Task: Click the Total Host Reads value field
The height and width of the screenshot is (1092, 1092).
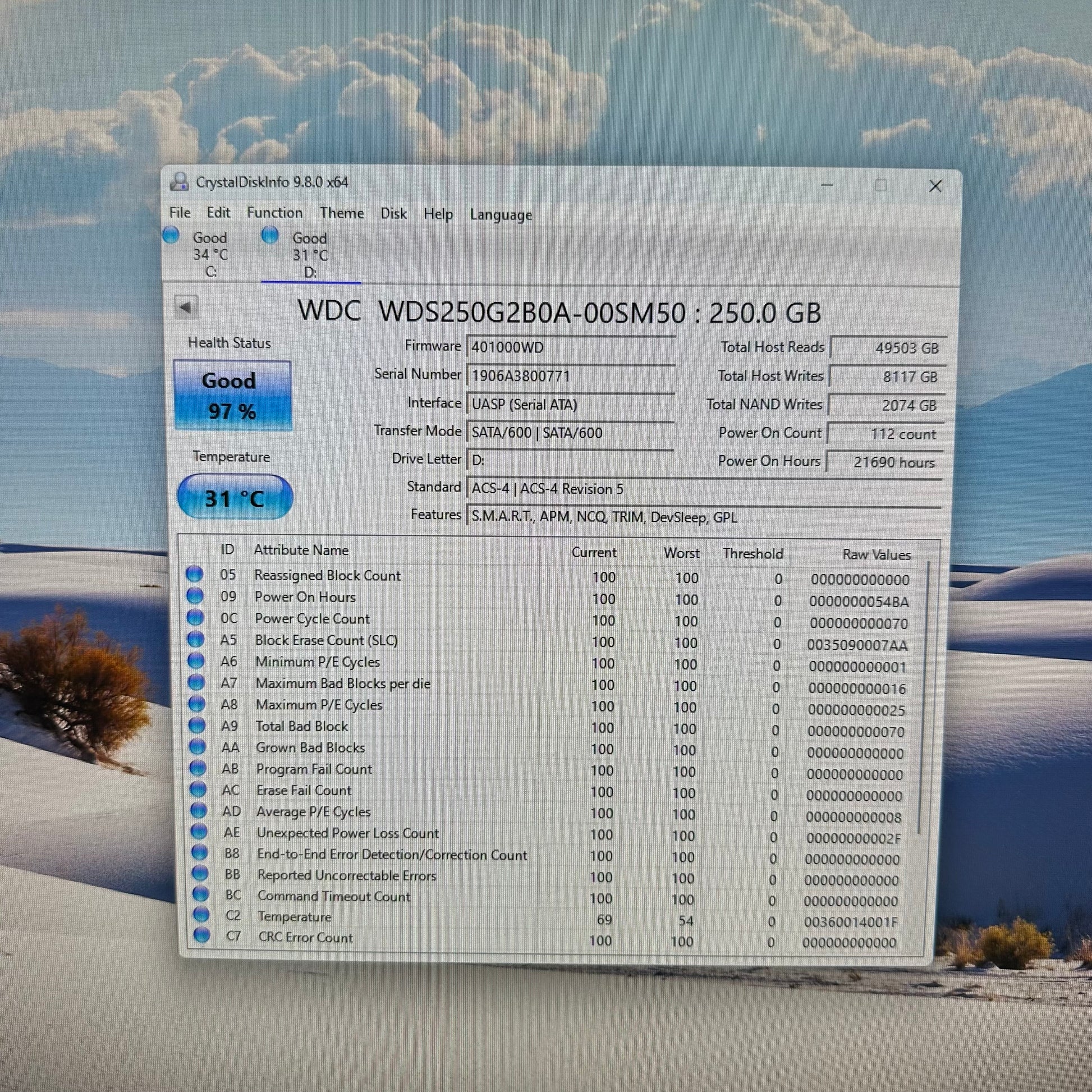Action: point(888,347)
